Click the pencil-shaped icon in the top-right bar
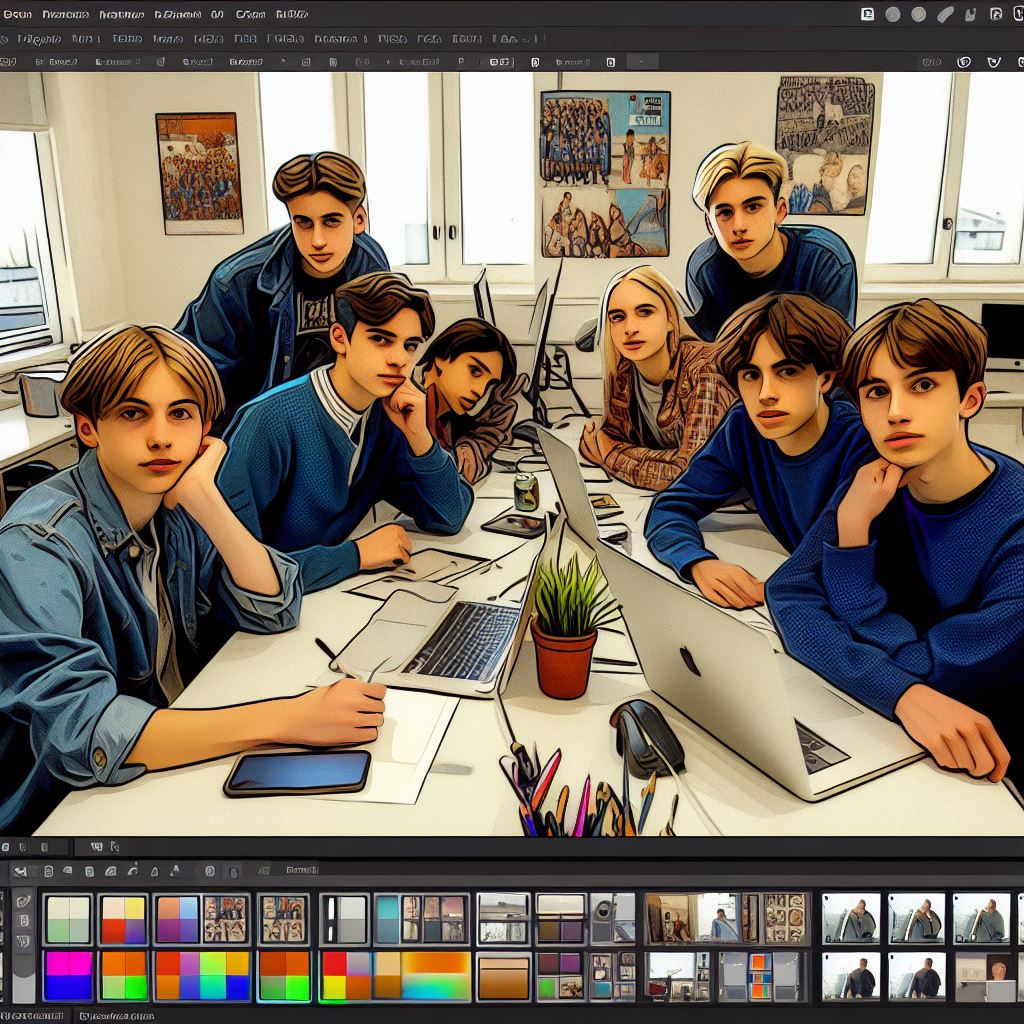The image size is (1024, 1024). 945,14
